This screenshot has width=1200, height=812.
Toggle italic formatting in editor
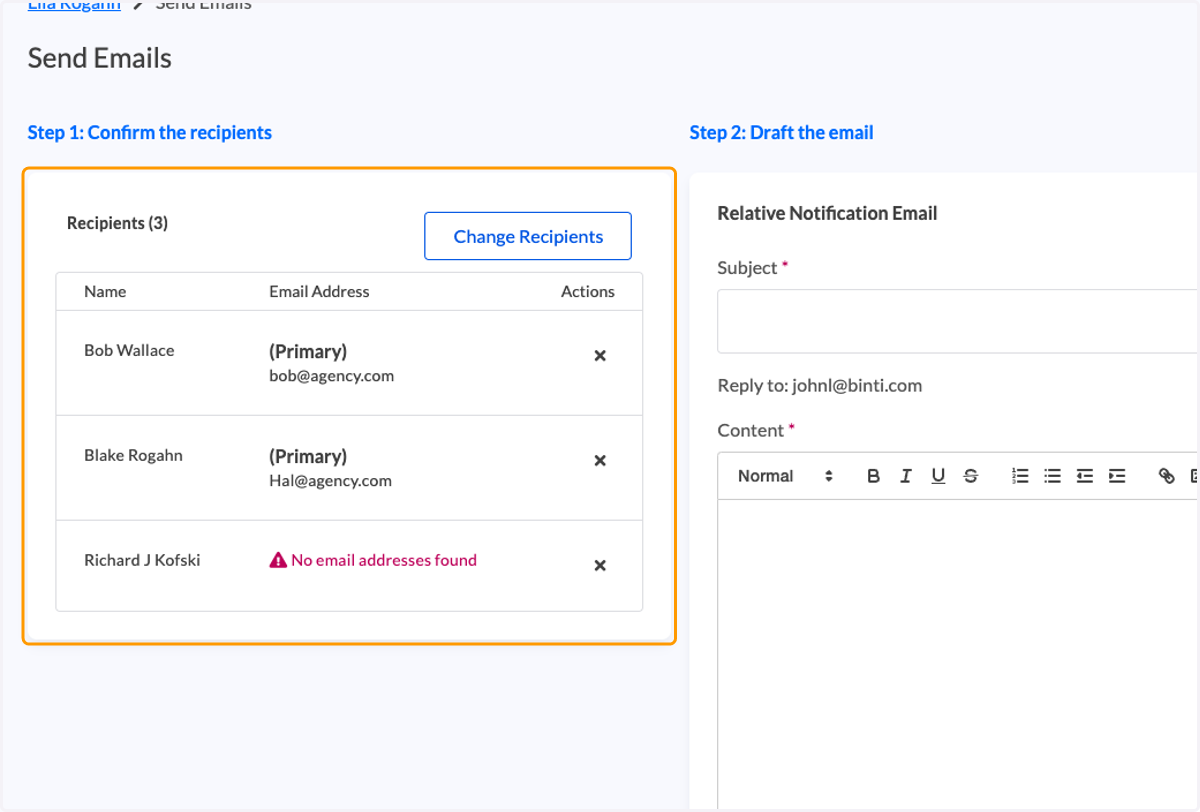[905, 476]
